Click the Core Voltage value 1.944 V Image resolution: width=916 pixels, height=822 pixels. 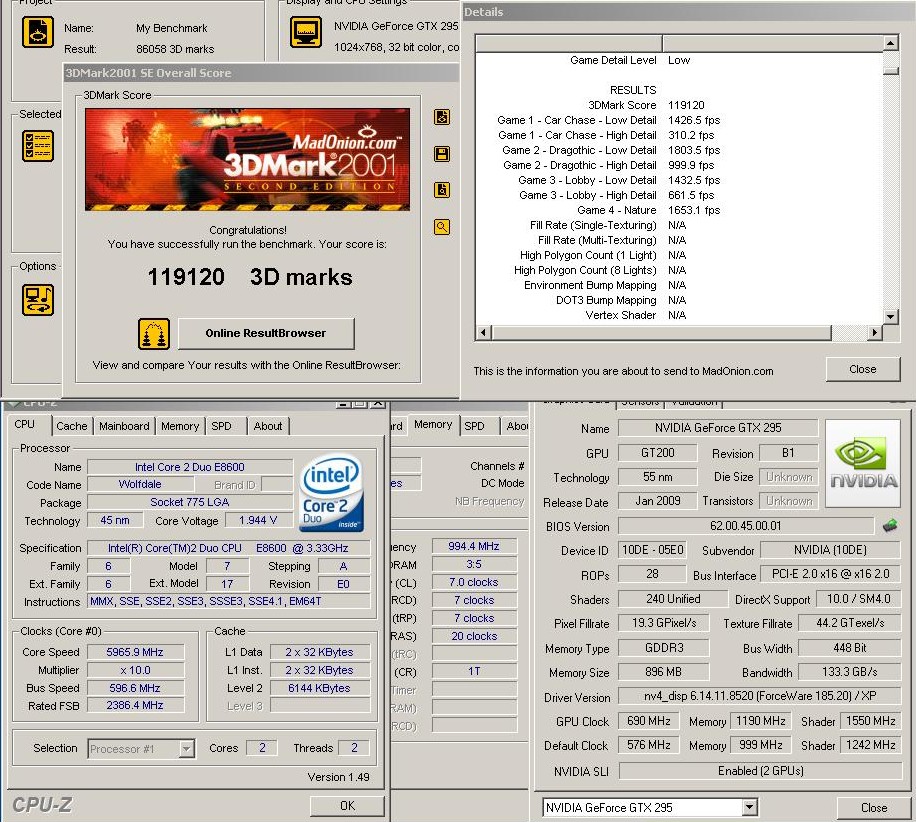click(x=258, y=521)
